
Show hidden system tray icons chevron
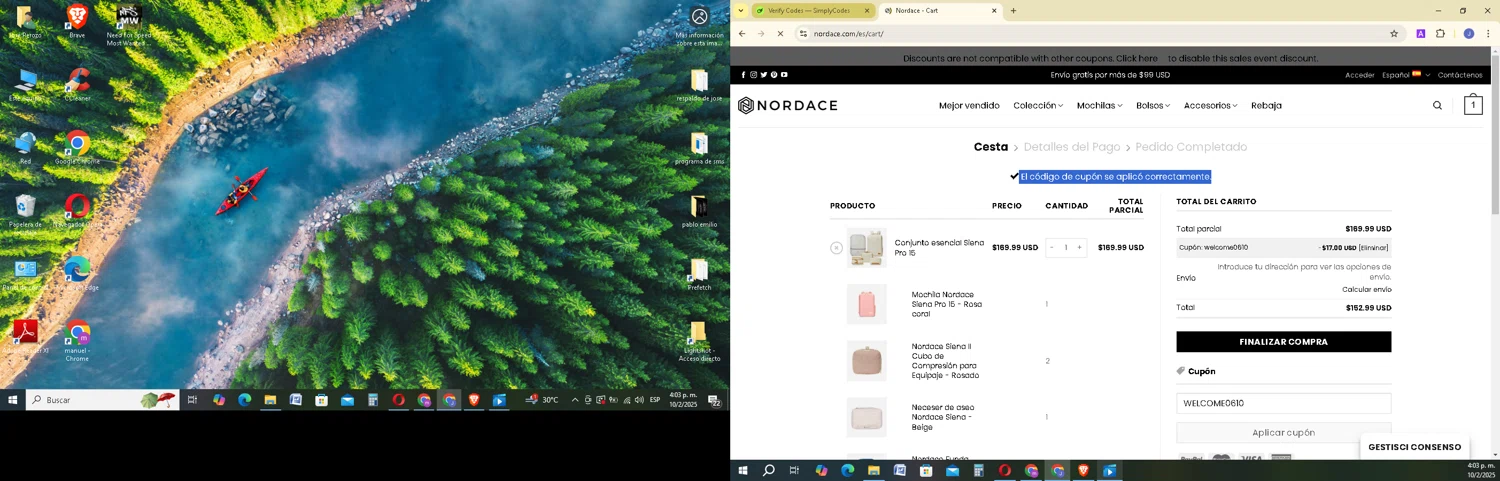(x=574, y=400)
